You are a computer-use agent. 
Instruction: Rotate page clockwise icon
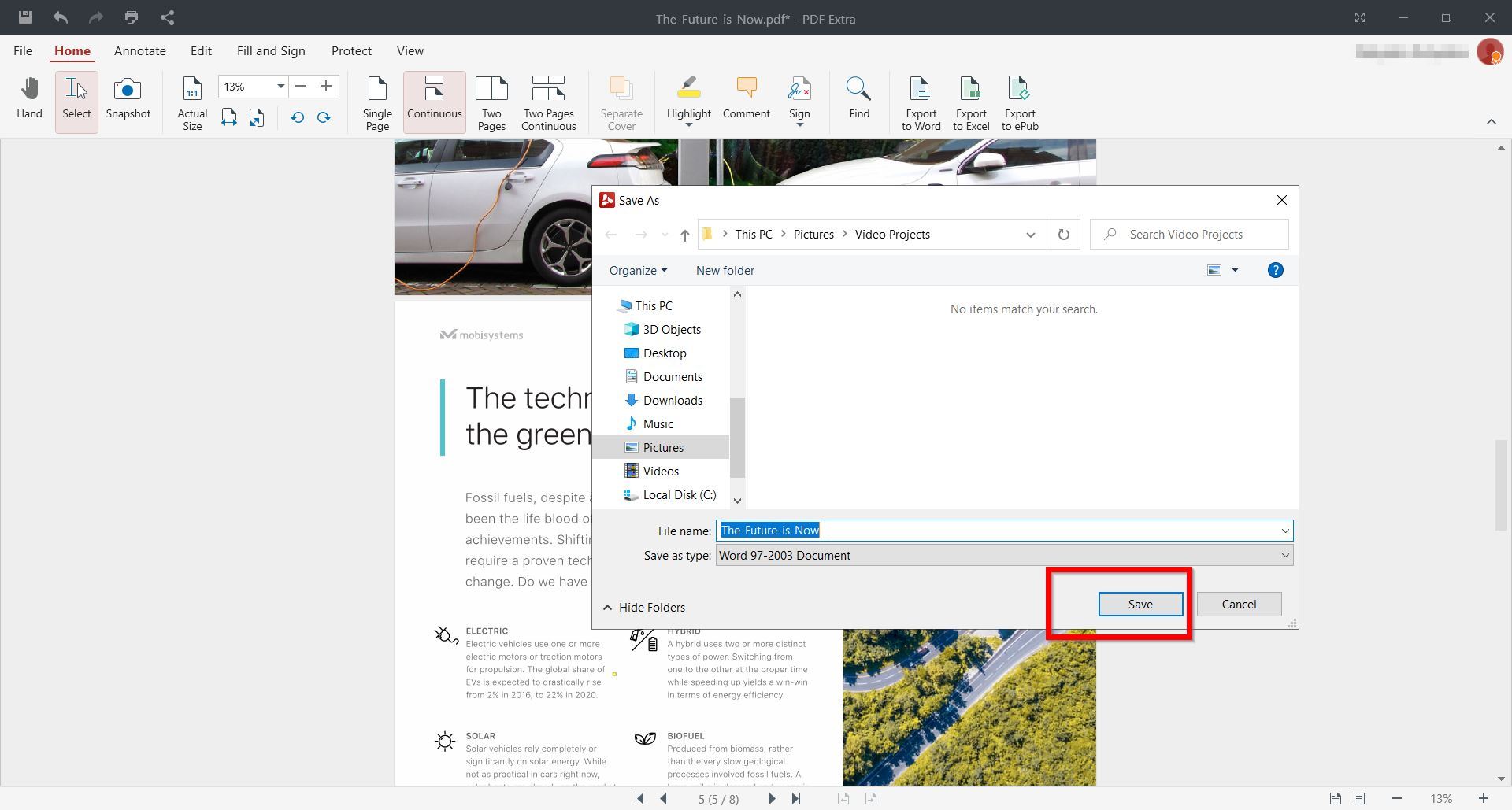pos(324,118)
